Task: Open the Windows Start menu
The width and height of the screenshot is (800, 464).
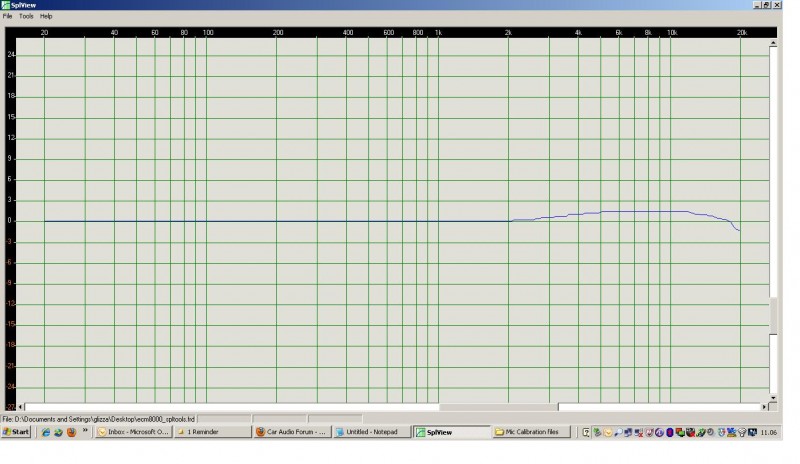Action: pyautogui.click(x=16, y=432)
